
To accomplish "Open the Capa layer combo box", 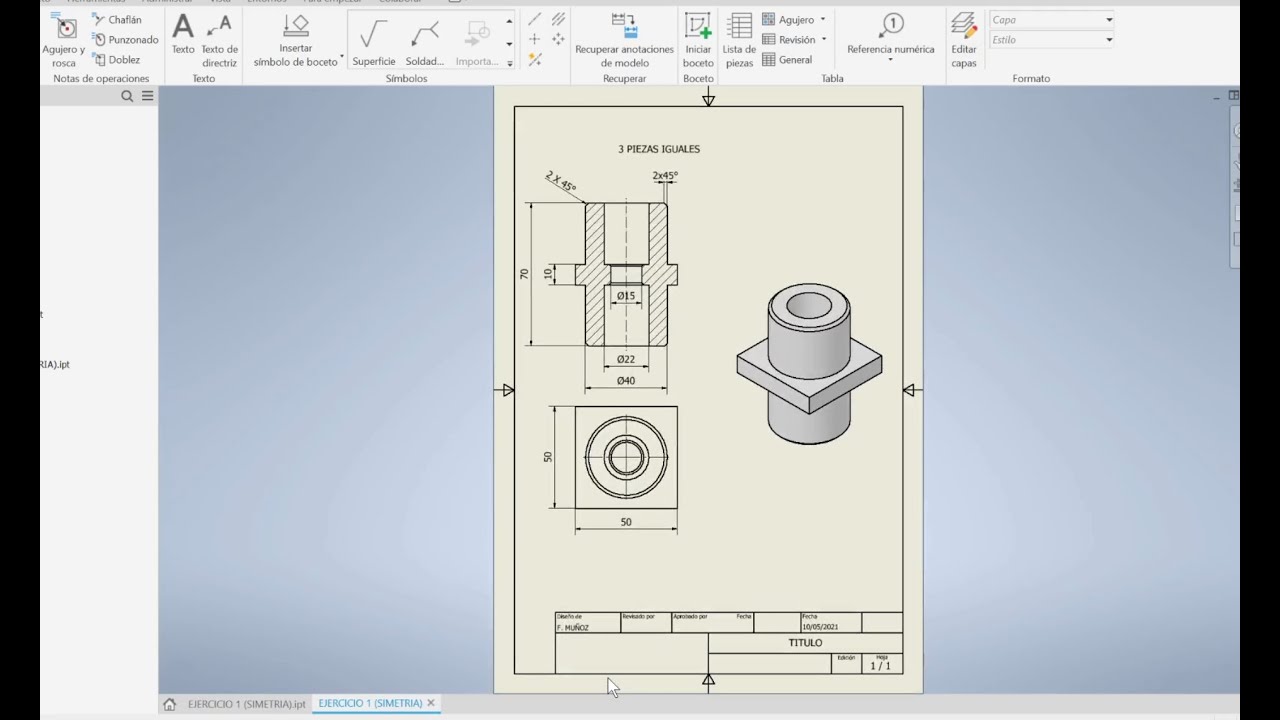I will tap(1051, 19).
